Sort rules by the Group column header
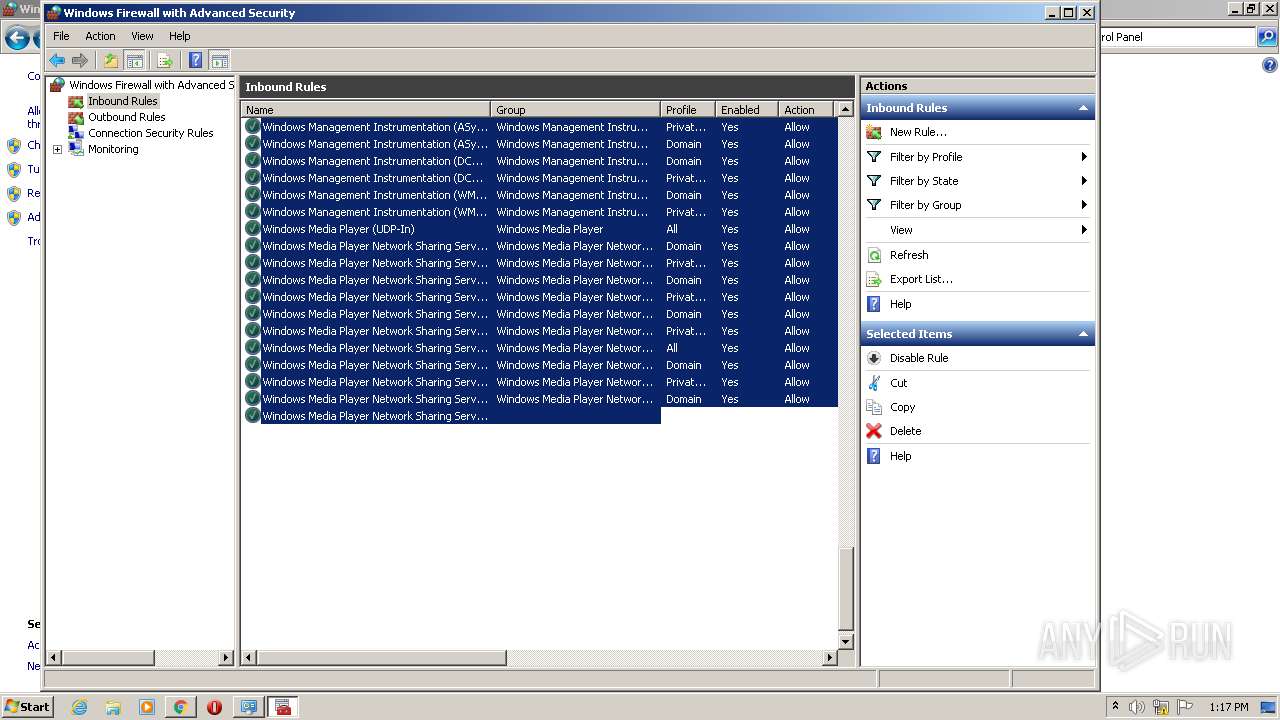 tap(576, 110)
